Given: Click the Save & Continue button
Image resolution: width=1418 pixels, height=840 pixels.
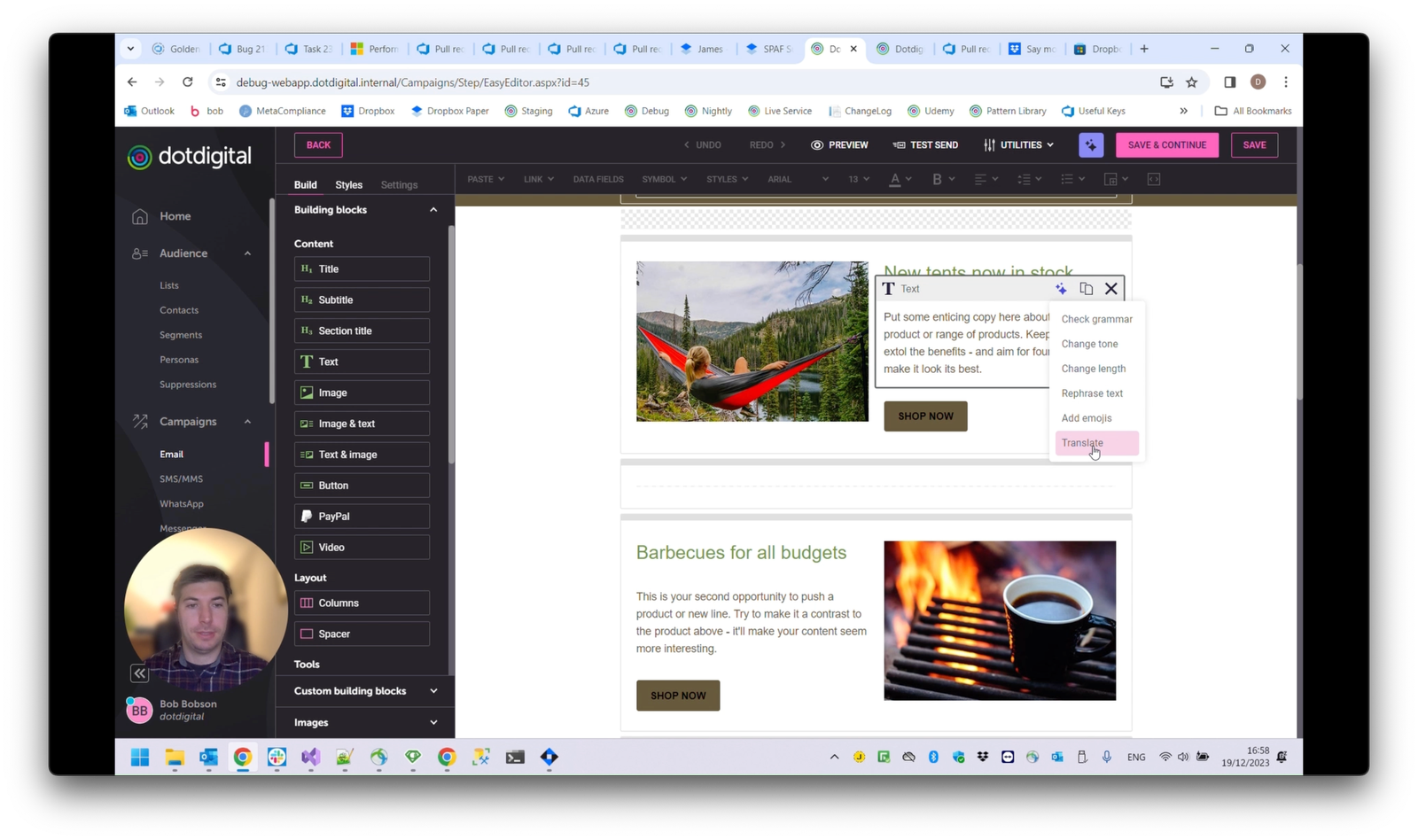Looking at the screenshot, I should click(1166, 145).
